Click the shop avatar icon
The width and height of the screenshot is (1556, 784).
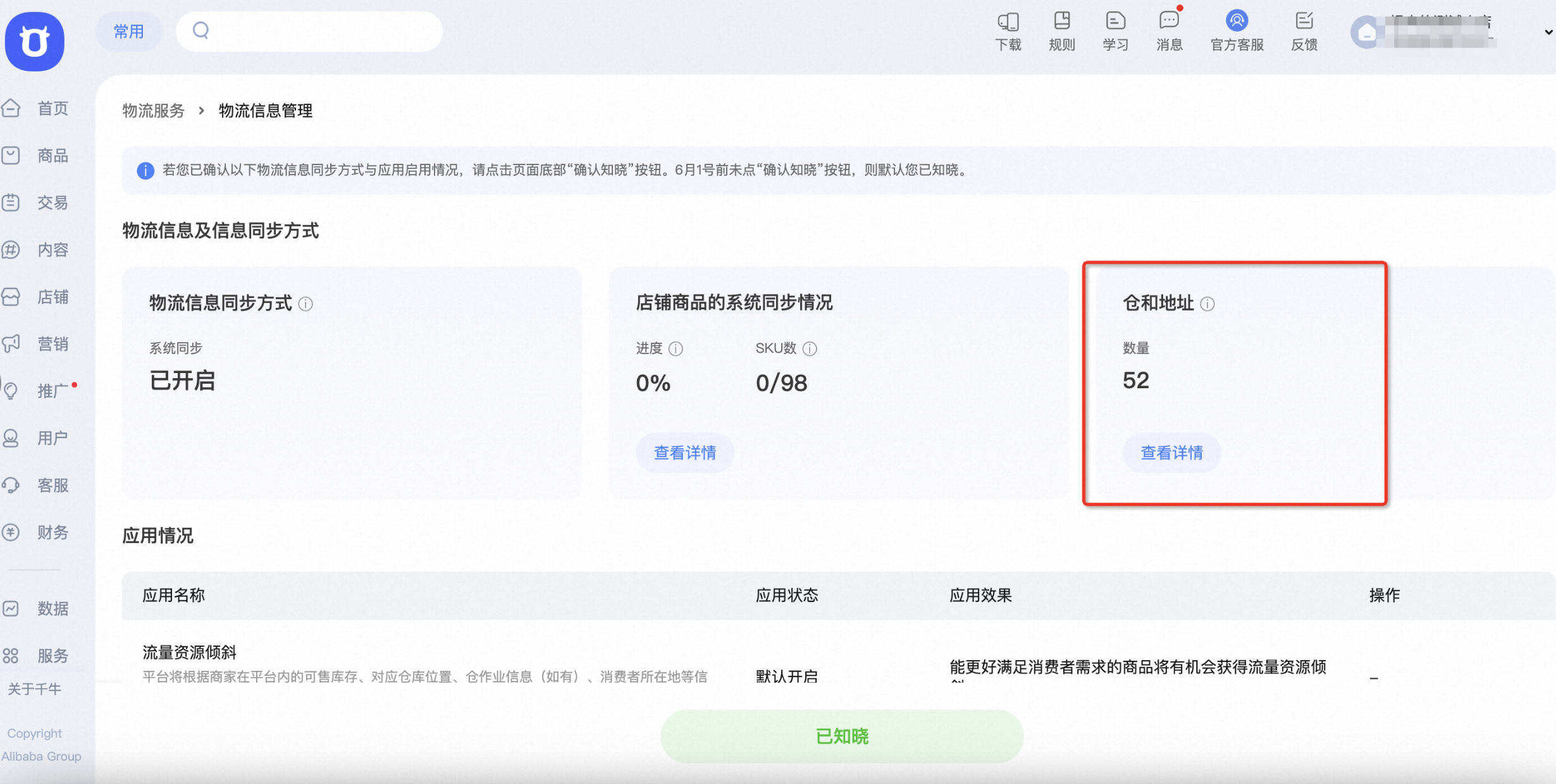[1366, 32]
